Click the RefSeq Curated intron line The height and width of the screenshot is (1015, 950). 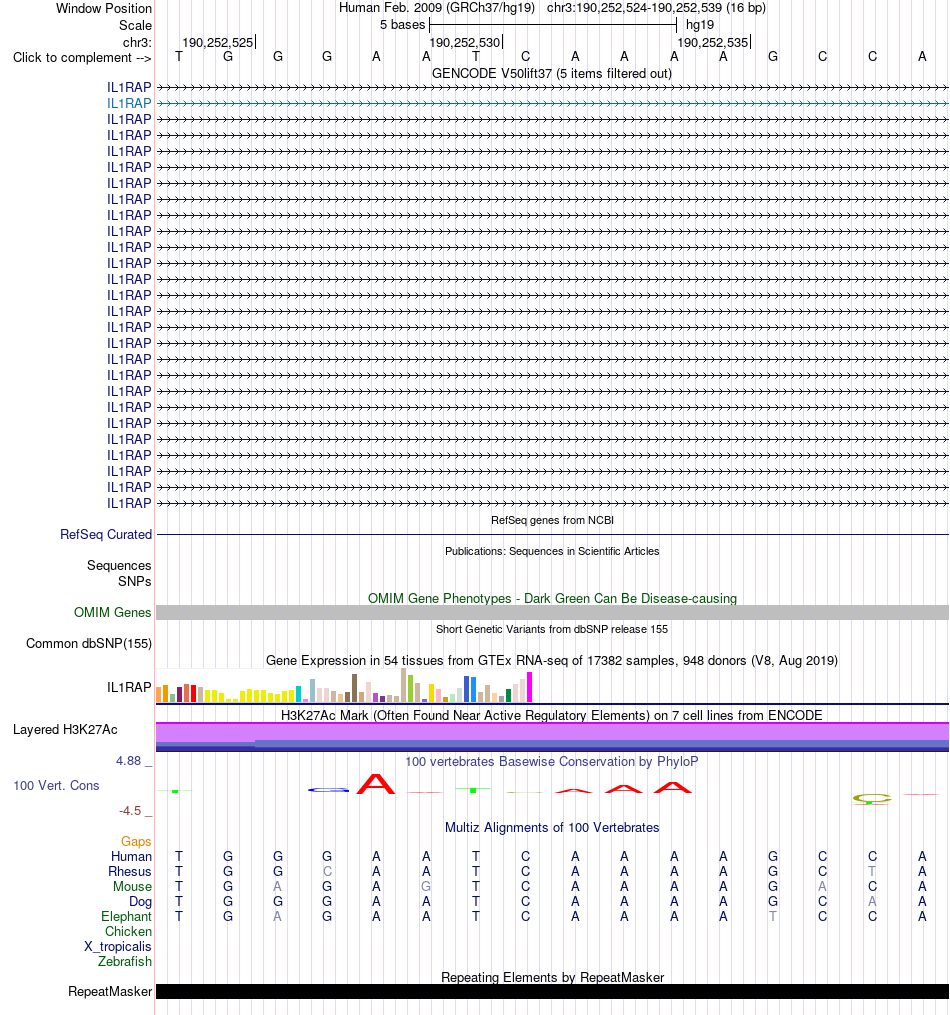[x=552, y=535]
